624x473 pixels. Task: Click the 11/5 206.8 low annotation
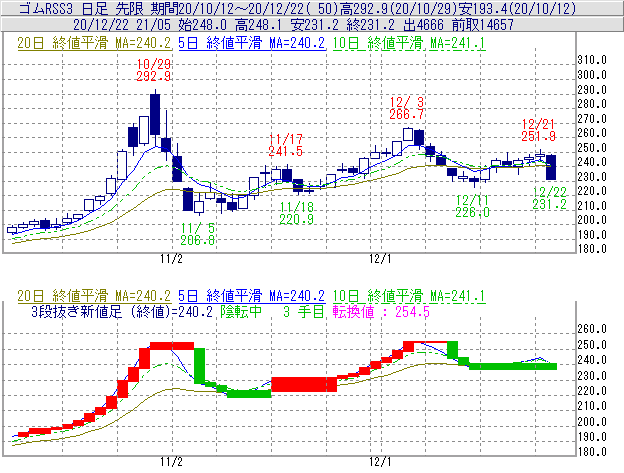pos(198,234)
